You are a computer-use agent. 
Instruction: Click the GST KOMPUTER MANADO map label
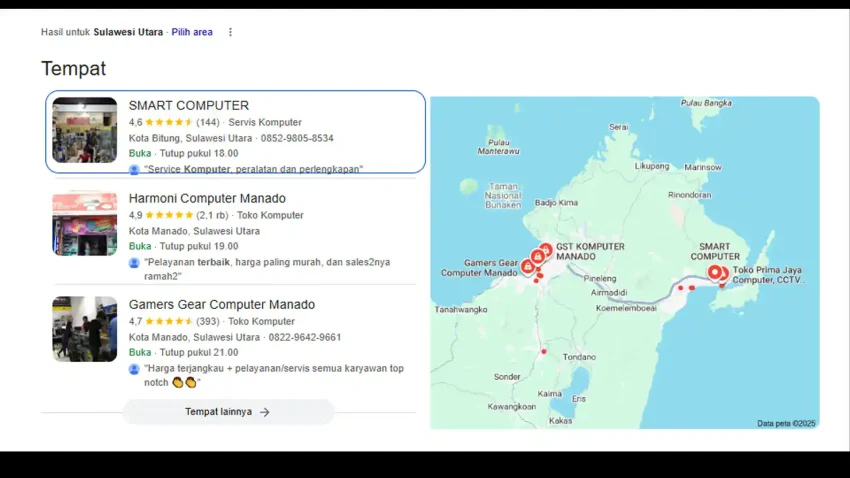point(590,251)
